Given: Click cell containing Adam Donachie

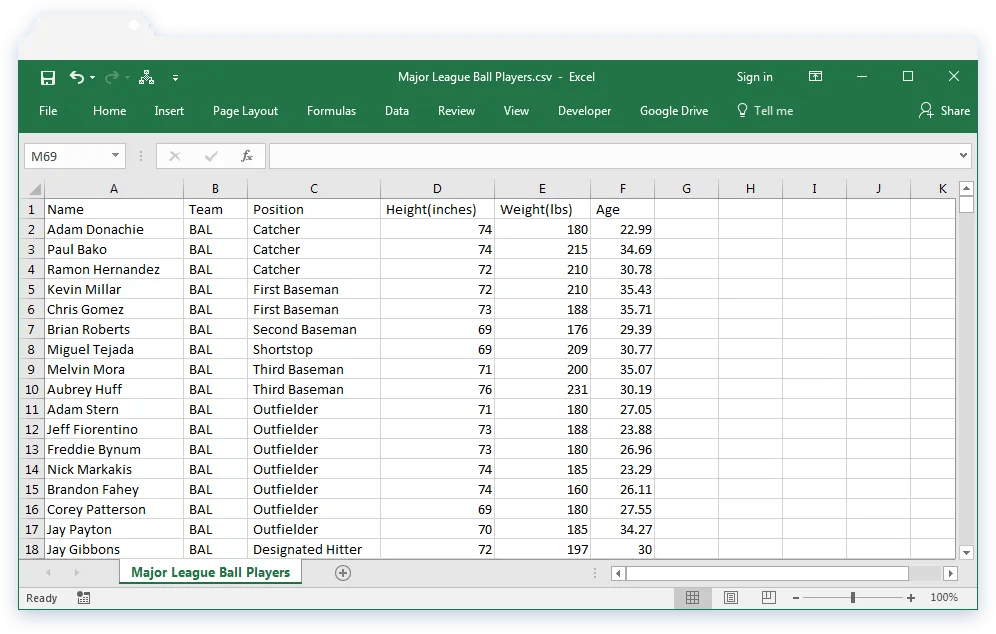Looking at the screenshot, I should (114, 229).
